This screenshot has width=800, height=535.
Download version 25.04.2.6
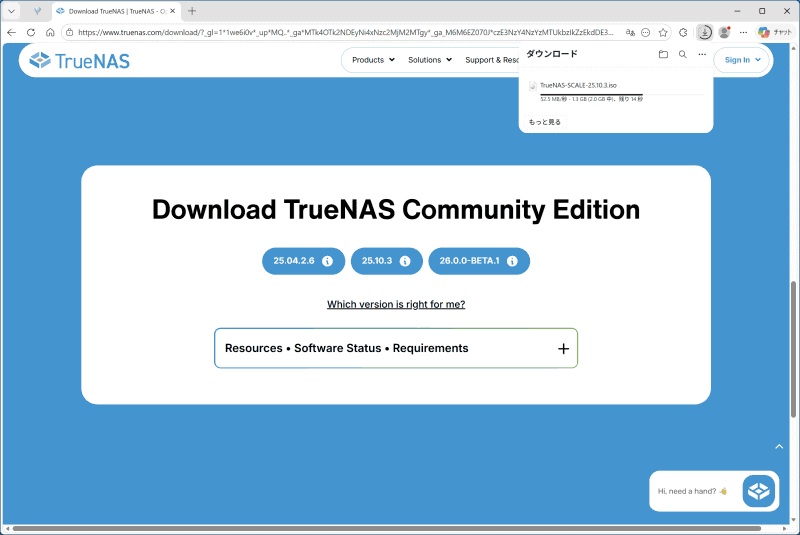[x=294, y=261]
